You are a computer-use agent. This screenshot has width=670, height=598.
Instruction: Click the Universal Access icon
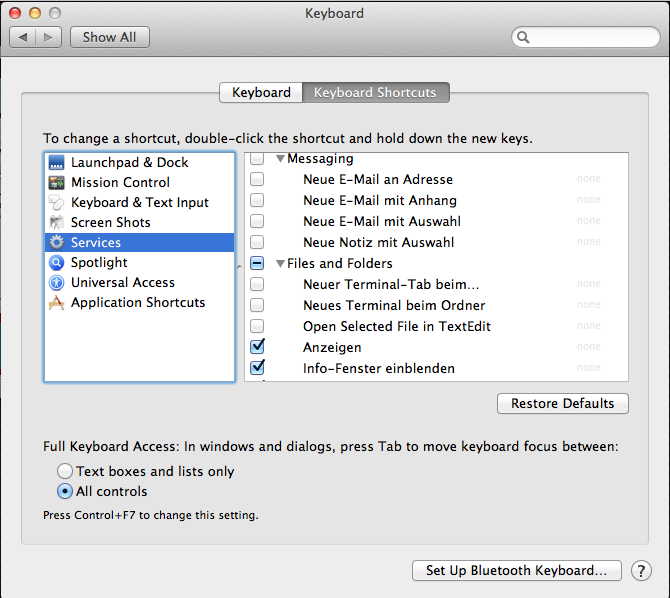[56, 283]
